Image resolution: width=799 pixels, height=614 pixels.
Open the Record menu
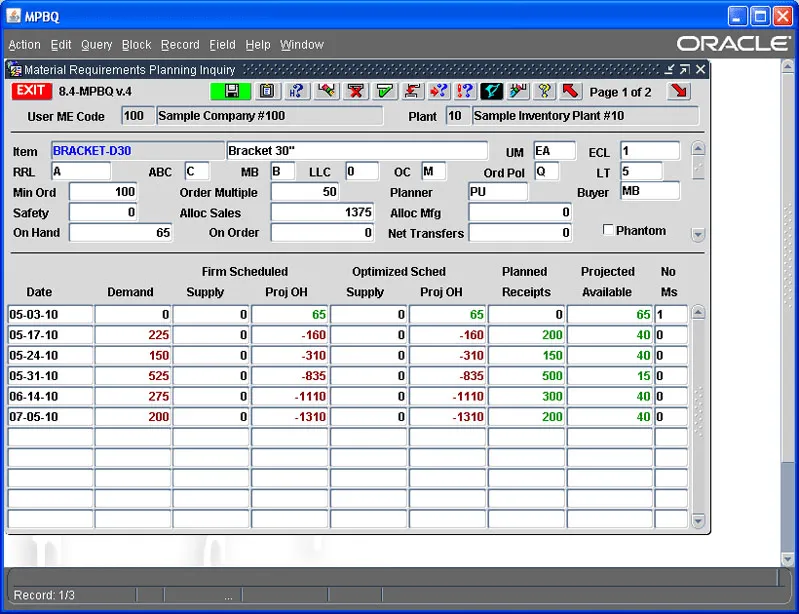180,45
